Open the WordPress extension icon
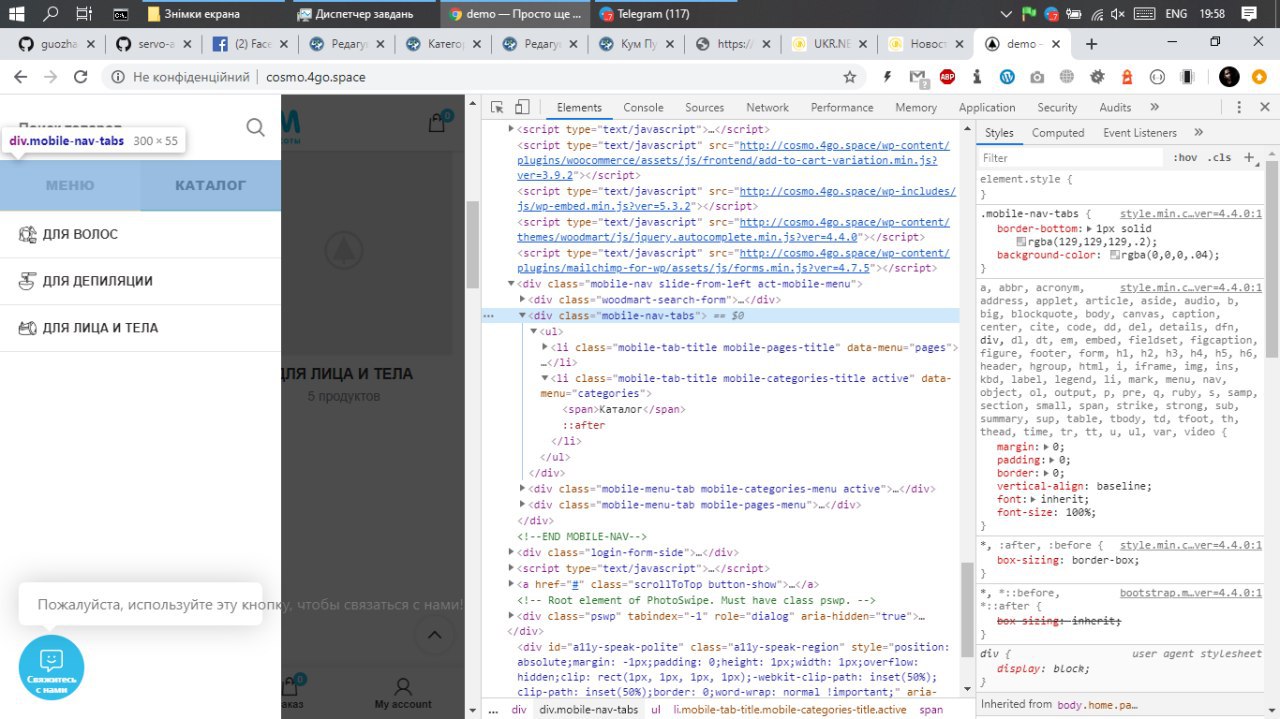Viewport: 1280px width, 719px height. [x=1008, y=77]
